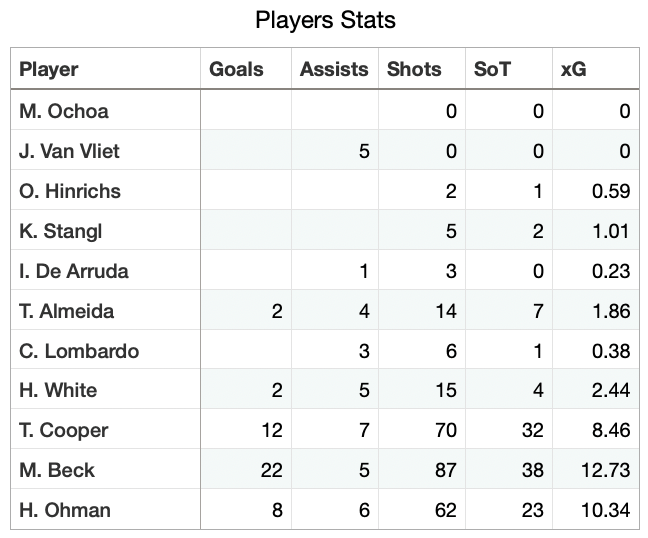Image resolution: width=648 pixels, height=538 pixels.
Task: Select M. Beck's shots value 87
Action: click(446, 470)
